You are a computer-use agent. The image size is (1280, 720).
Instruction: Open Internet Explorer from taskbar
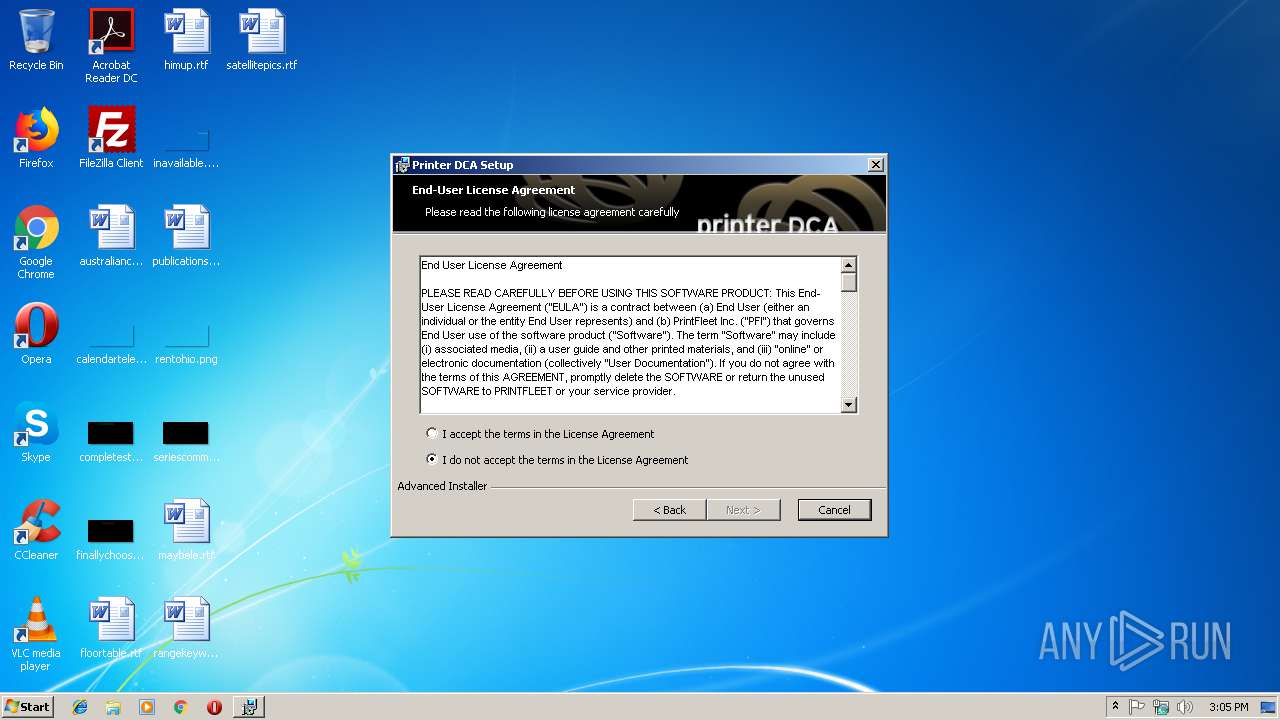(80, 707)
